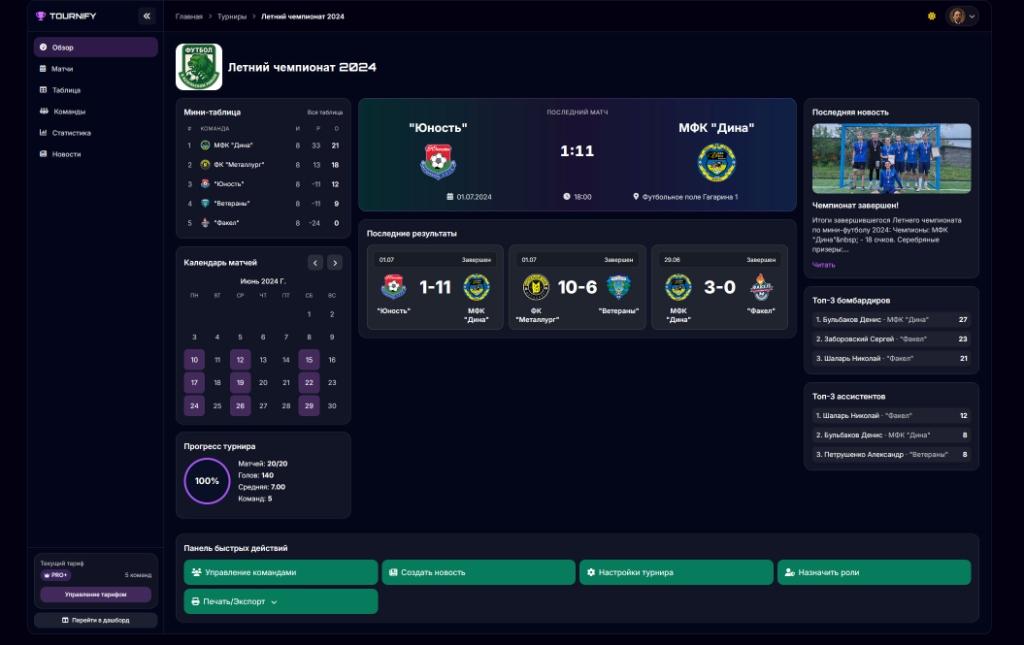Follow the Читать link in news
Image resolution: width=1024 pixels, height=645 pixels.
click(824, 265)
